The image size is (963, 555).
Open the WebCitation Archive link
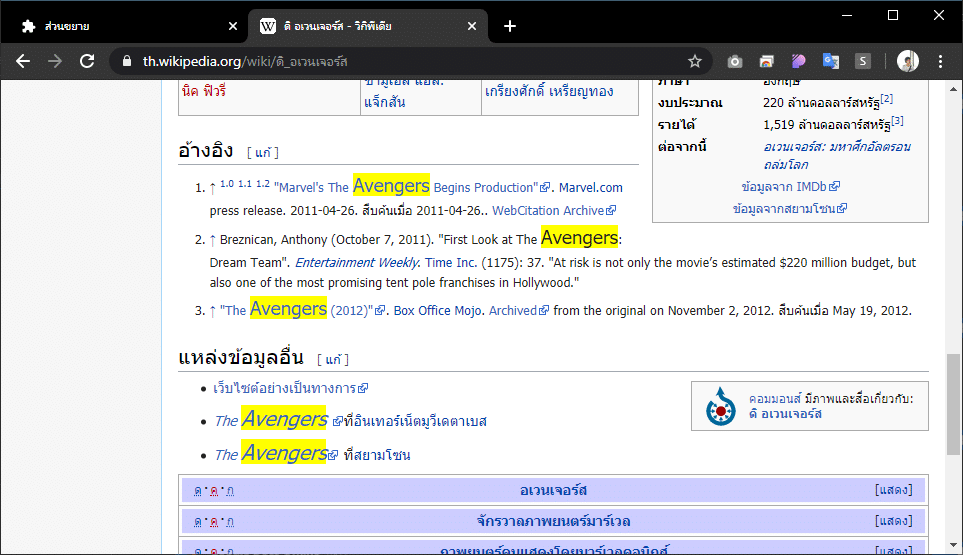(553, 210)
